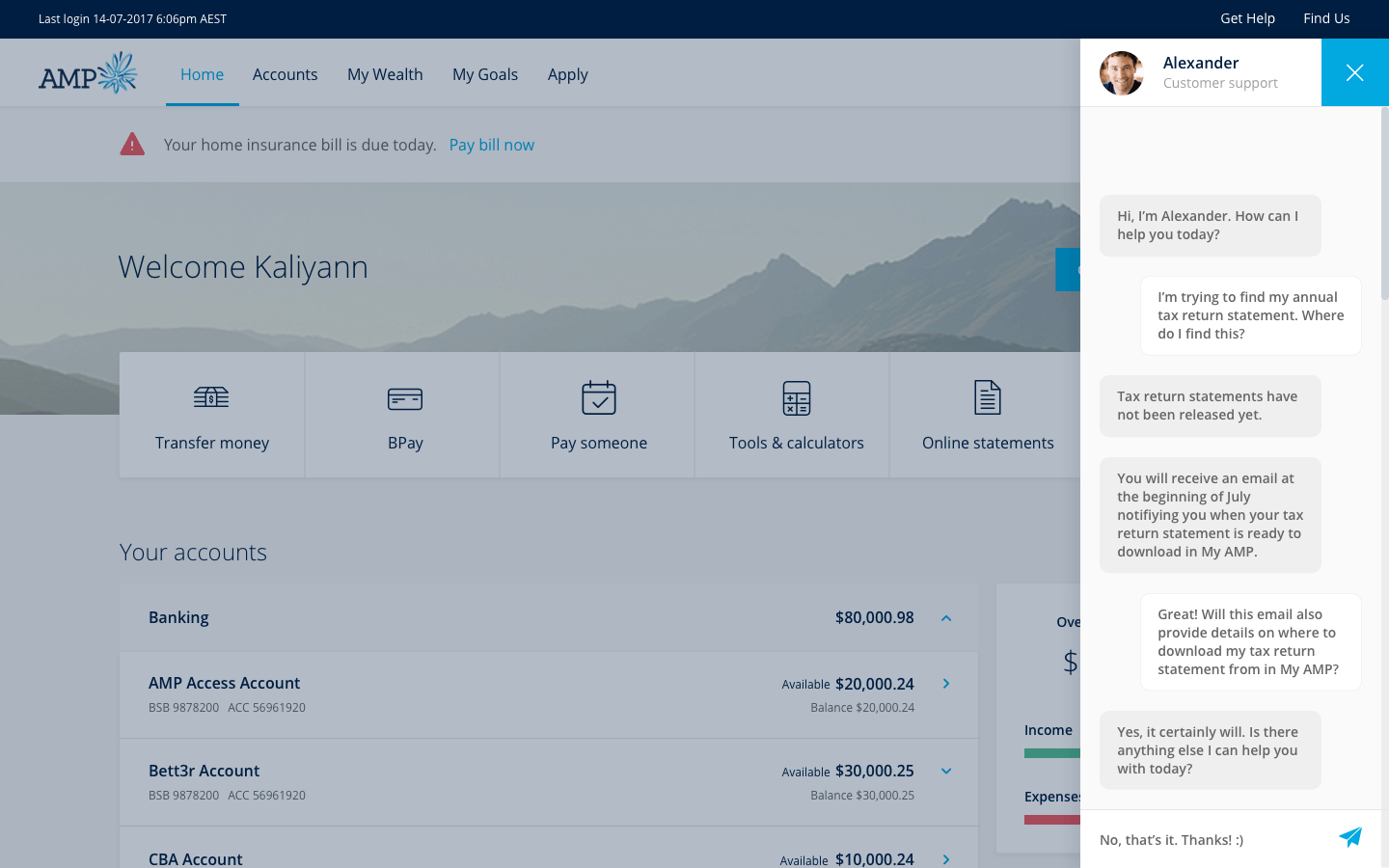The height and width of the screenshot is (868, 1389).
Task: Click the Your accounts heading
Action: point(193,552)
